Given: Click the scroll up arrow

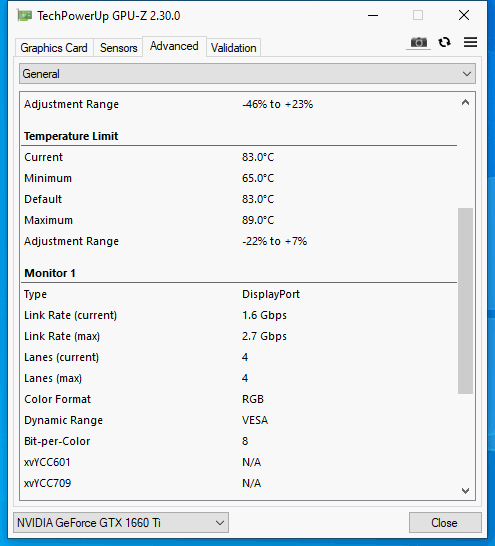Looking at the screenshot, I should [465, 102].
